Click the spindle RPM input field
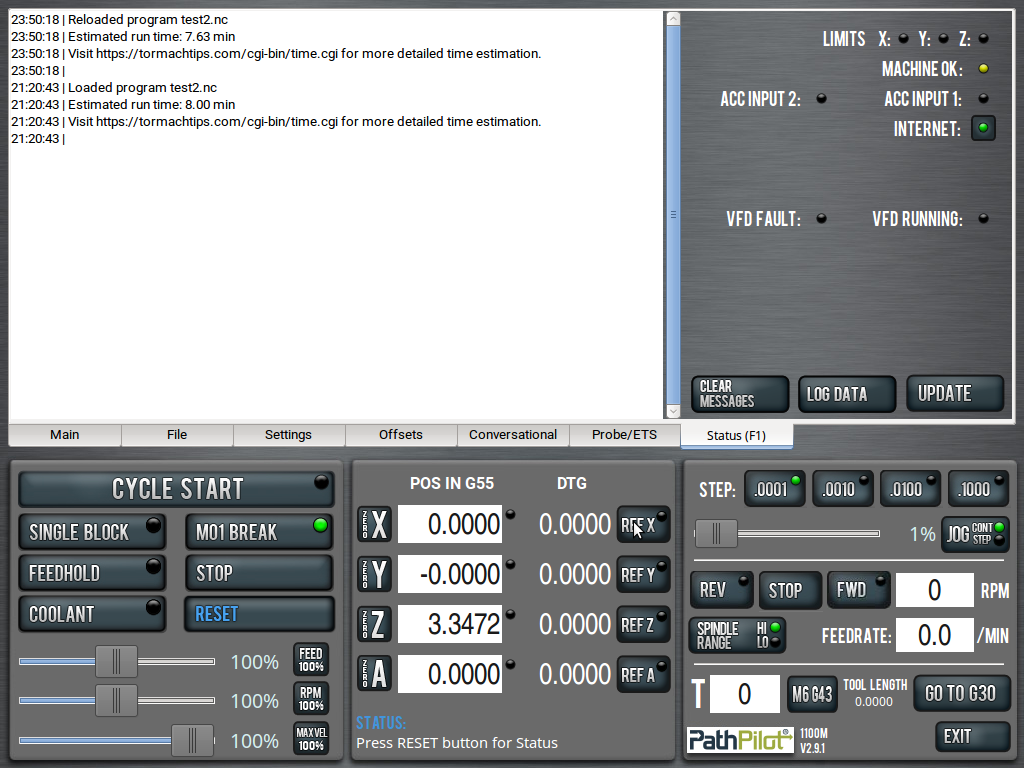The width and height of the screenshot is (1024, 768). pos(934,590)
